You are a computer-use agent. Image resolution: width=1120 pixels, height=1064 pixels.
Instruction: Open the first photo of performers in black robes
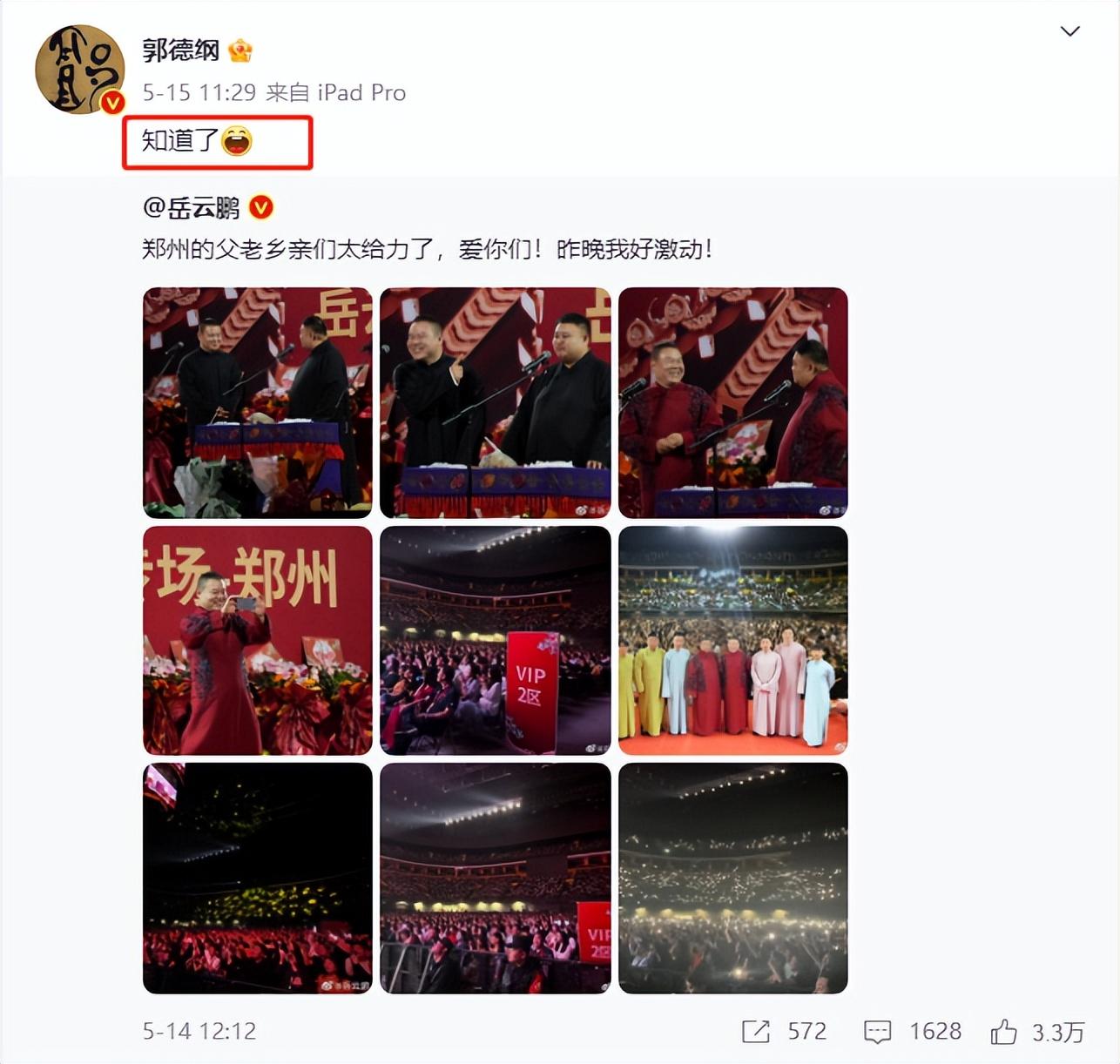coord(258,402)
